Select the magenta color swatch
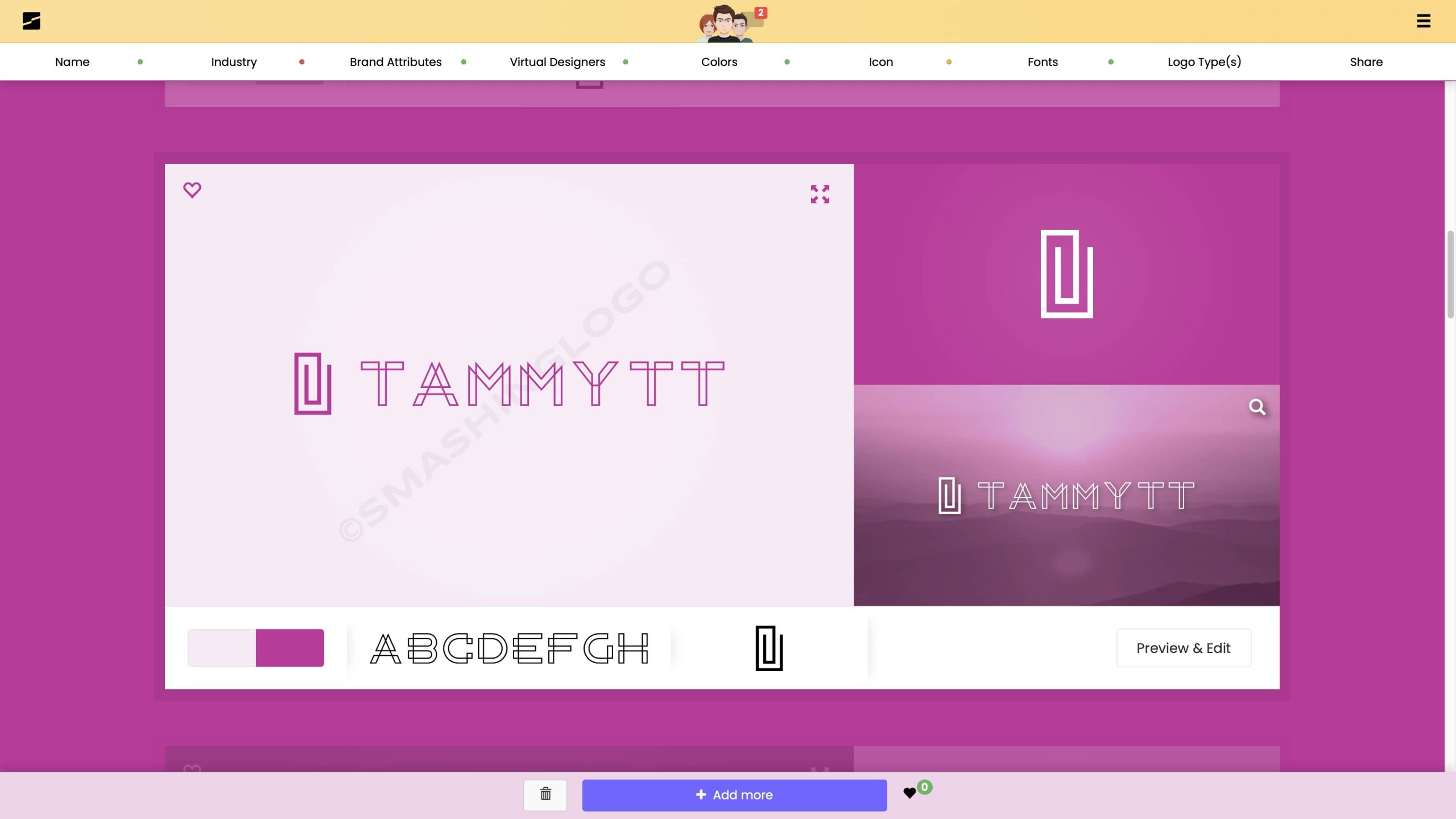Image resolution: width=1456 pixels, height=819 pixels. coord(289,648)
